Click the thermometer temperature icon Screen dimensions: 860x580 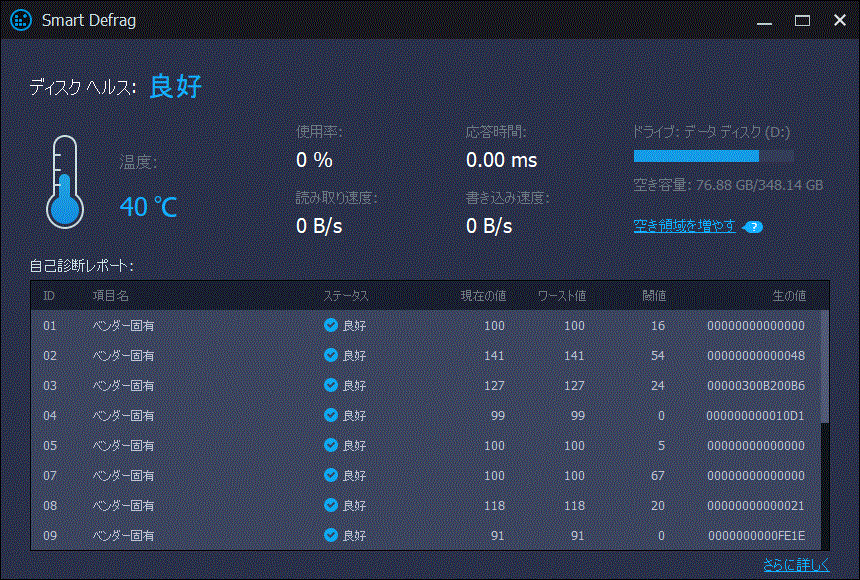(x=65, y=182)
